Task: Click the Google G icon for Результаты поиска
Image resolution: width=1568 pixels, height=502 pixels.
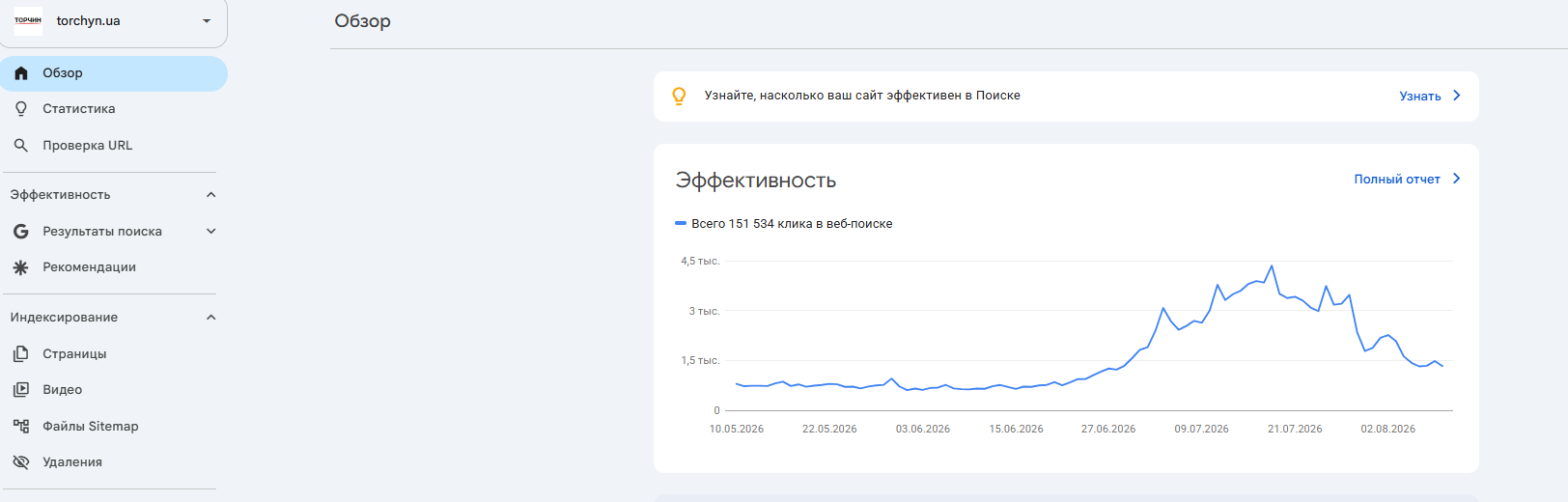Action: click(21, 232)
